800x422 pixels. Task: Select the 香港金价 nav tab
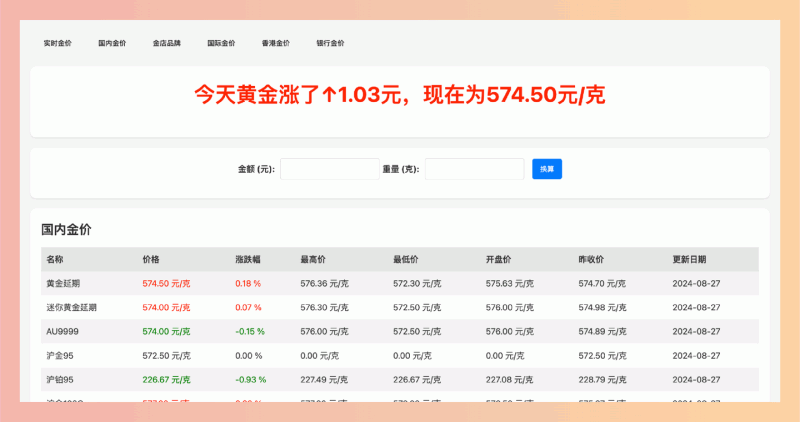click(276, 43)
